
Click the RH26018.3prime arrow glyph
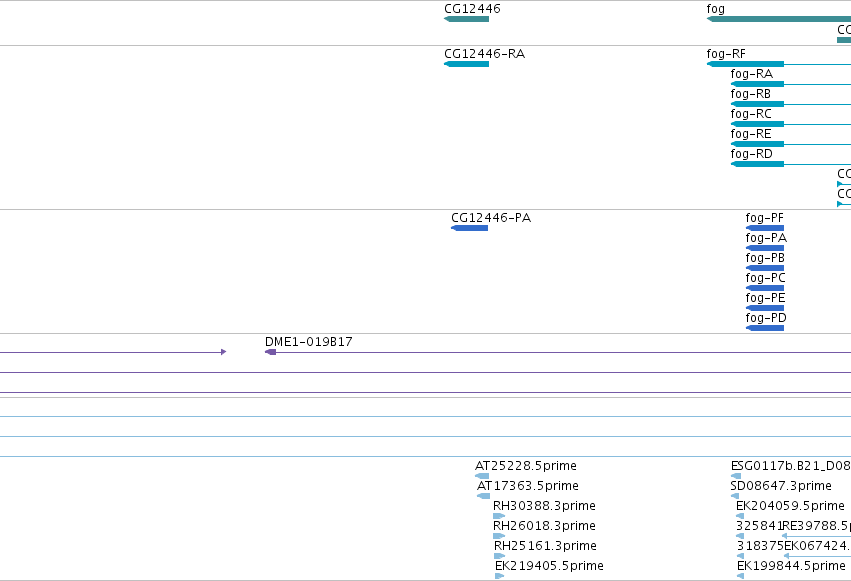pyautogui.click(x=499, y=536)
